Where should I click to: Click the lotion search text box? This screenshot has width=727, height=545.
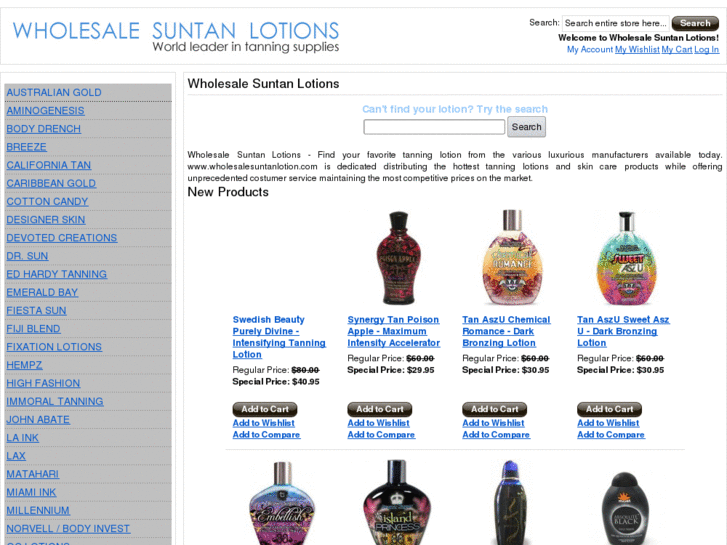click(x=434, y=127)
